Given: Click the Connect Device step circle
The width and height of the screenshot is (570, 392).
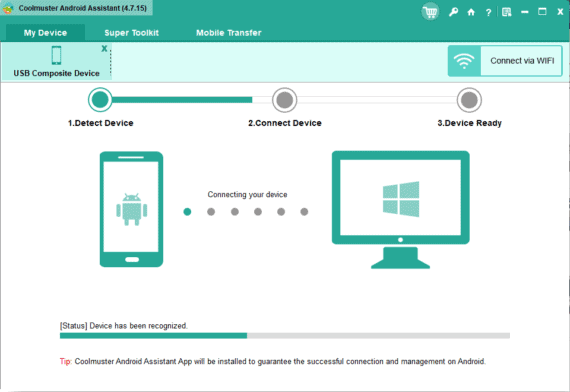Looking at the screenshot, I should (x=285, y=100).
